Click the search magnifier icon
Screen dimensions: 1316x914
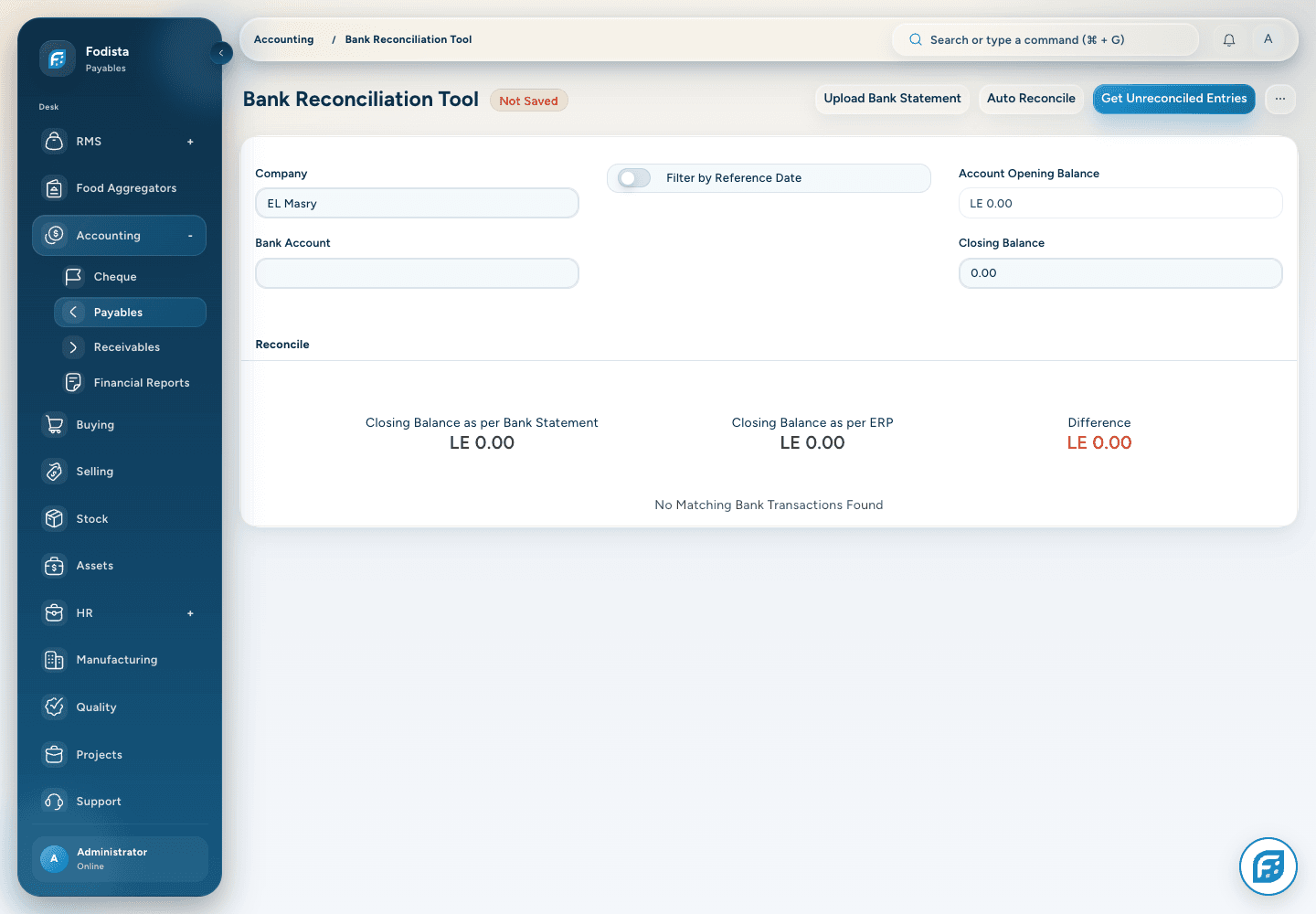(x=916, y=40)
